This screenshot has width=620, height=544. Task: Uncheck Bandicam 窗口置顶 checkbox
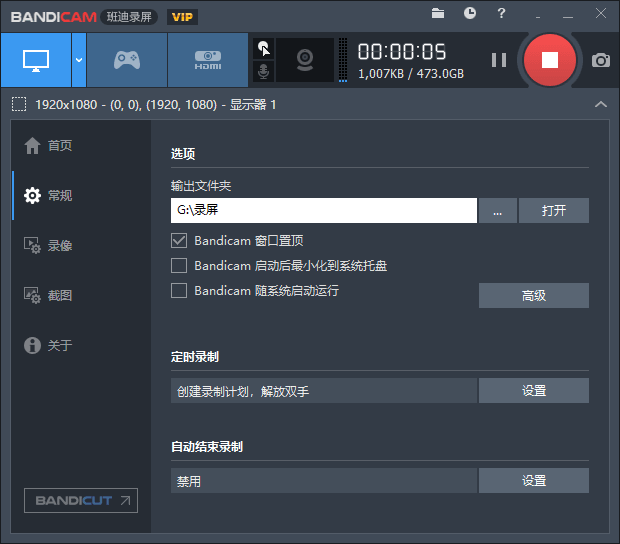point(179,240)
